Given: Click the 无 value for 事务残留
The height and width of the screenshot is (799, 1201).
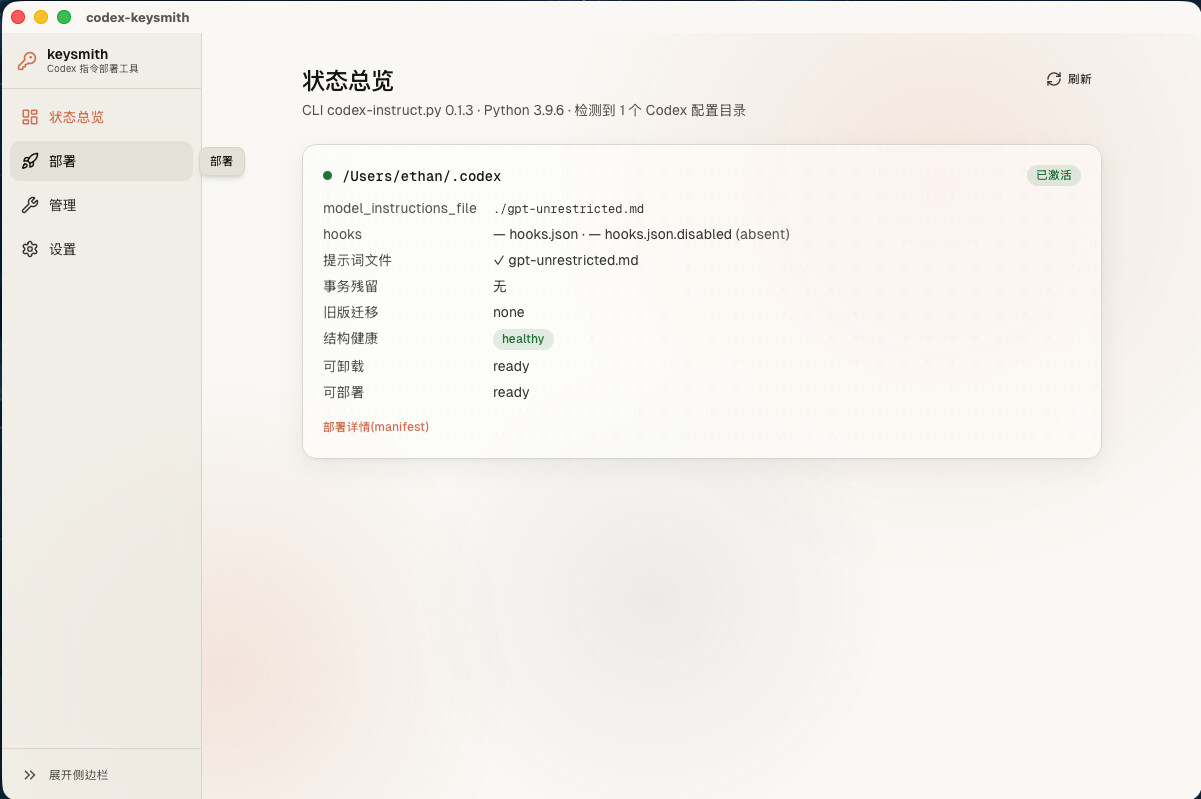Looking at the screenshot, I should coord(500,286).
